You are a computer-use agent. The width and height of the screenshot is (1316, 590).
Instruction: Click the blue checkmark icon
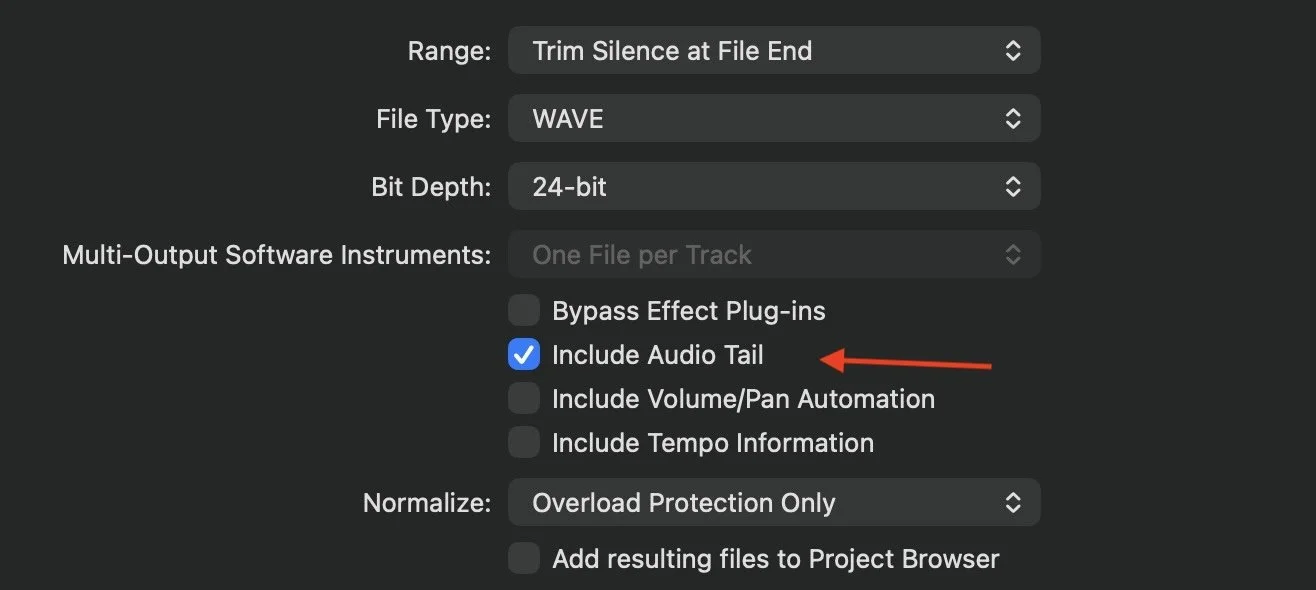(x=524, y=355)
